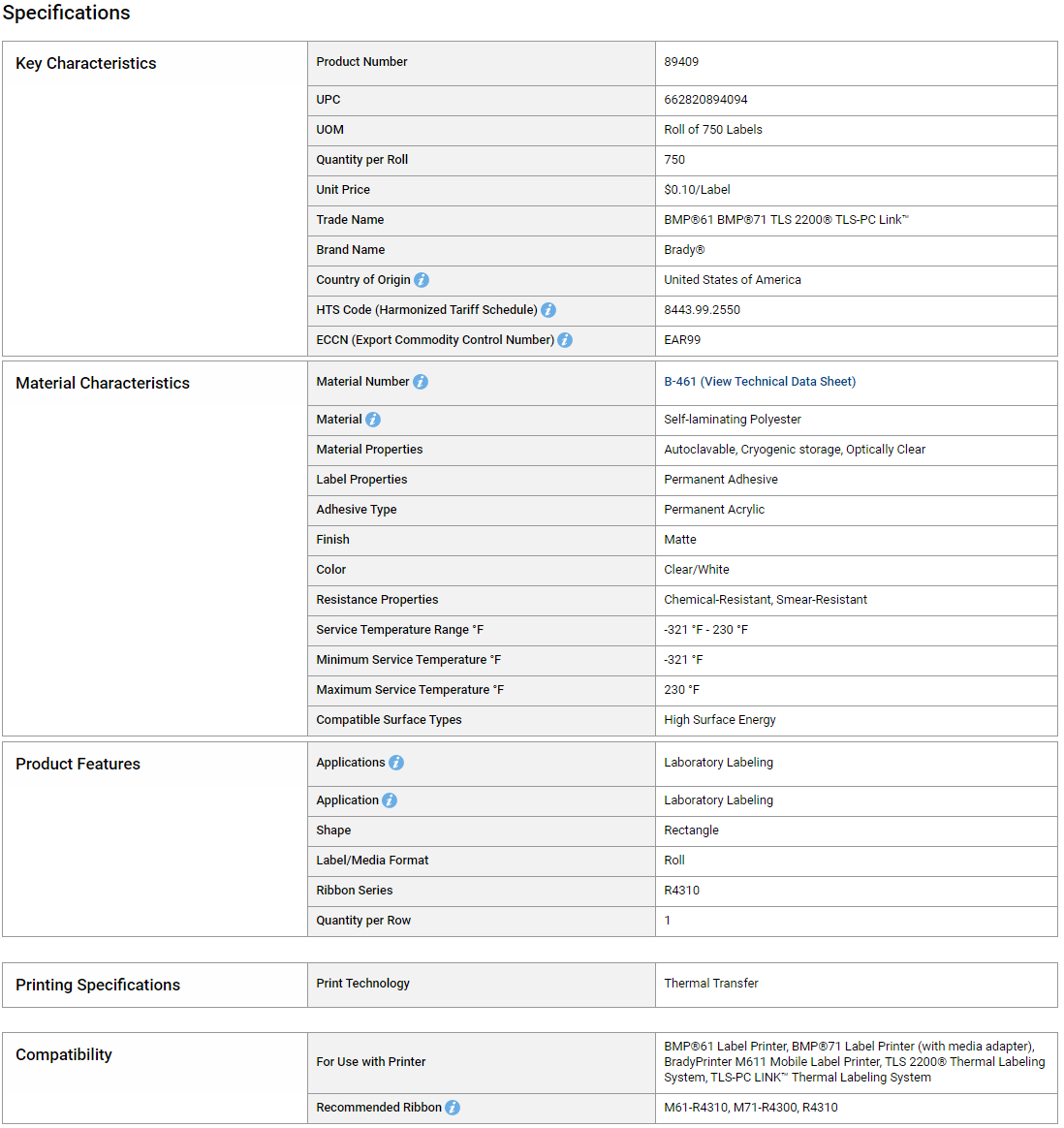This screenshot has height=1128, width=1064.
Task: Show Recommended Ribbon info icon details
Action: tap(453, 1108)
